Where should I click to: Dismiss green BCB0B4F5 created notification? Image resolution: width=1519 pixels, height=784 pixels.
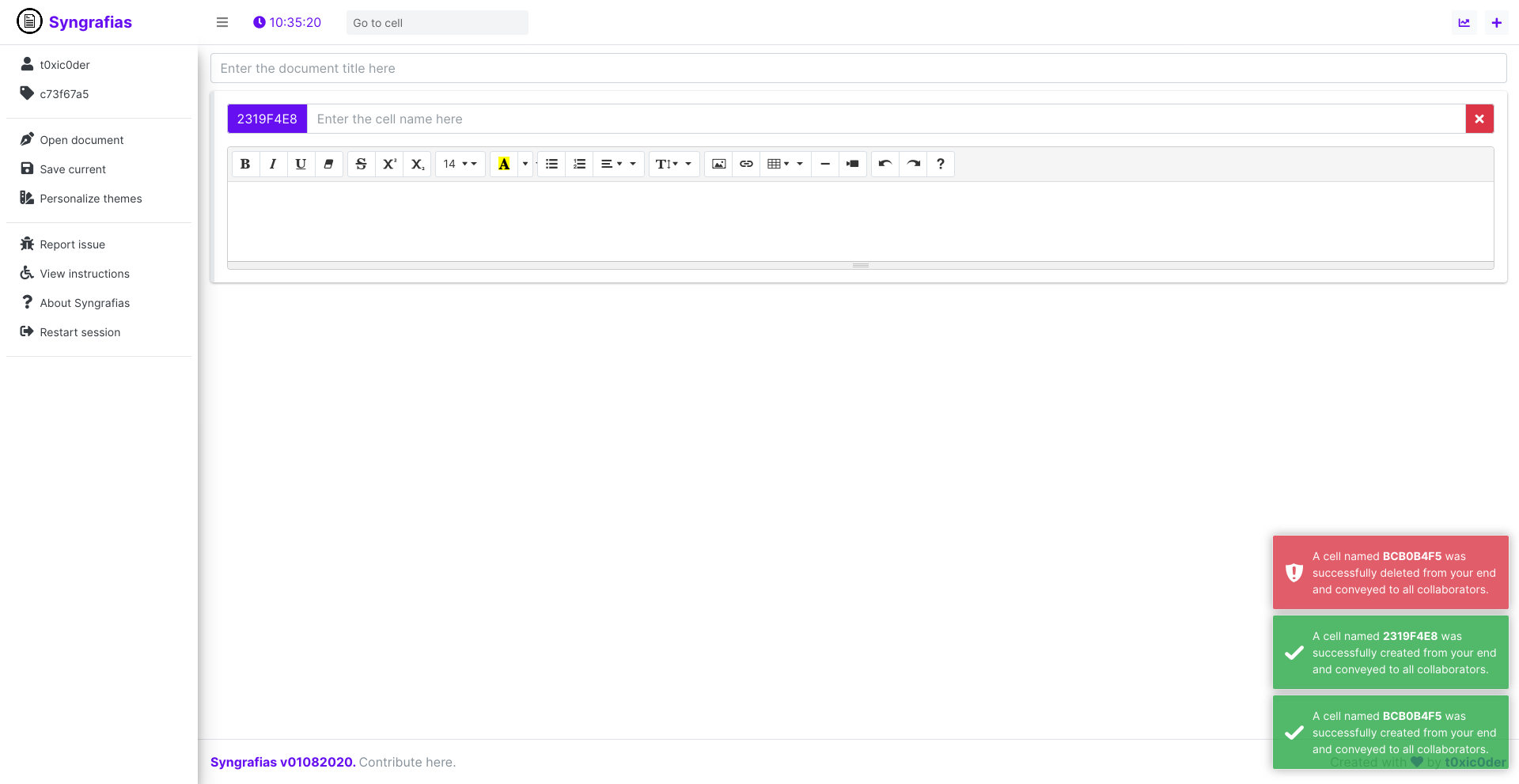(1390, 733)
